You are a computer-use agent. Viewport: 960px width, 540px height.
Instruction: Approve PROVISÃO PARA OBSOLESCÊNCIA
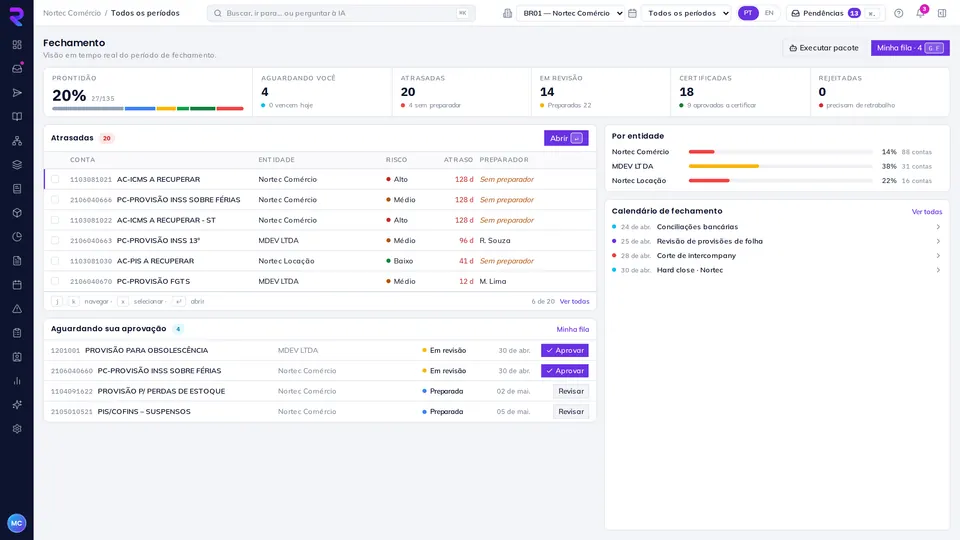[564, 350]
